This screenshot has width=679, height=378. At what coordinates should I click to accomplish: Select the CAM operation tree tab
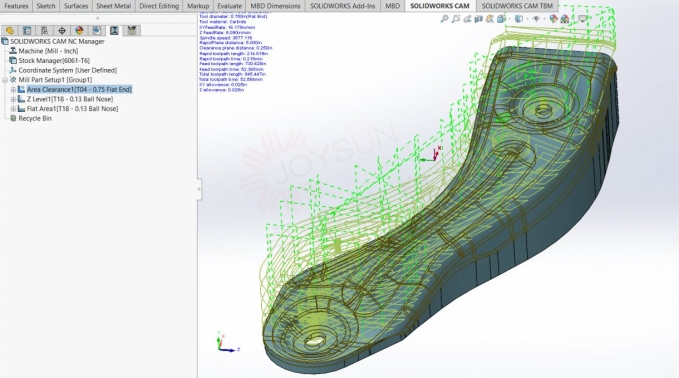click(x=114, y=30)
